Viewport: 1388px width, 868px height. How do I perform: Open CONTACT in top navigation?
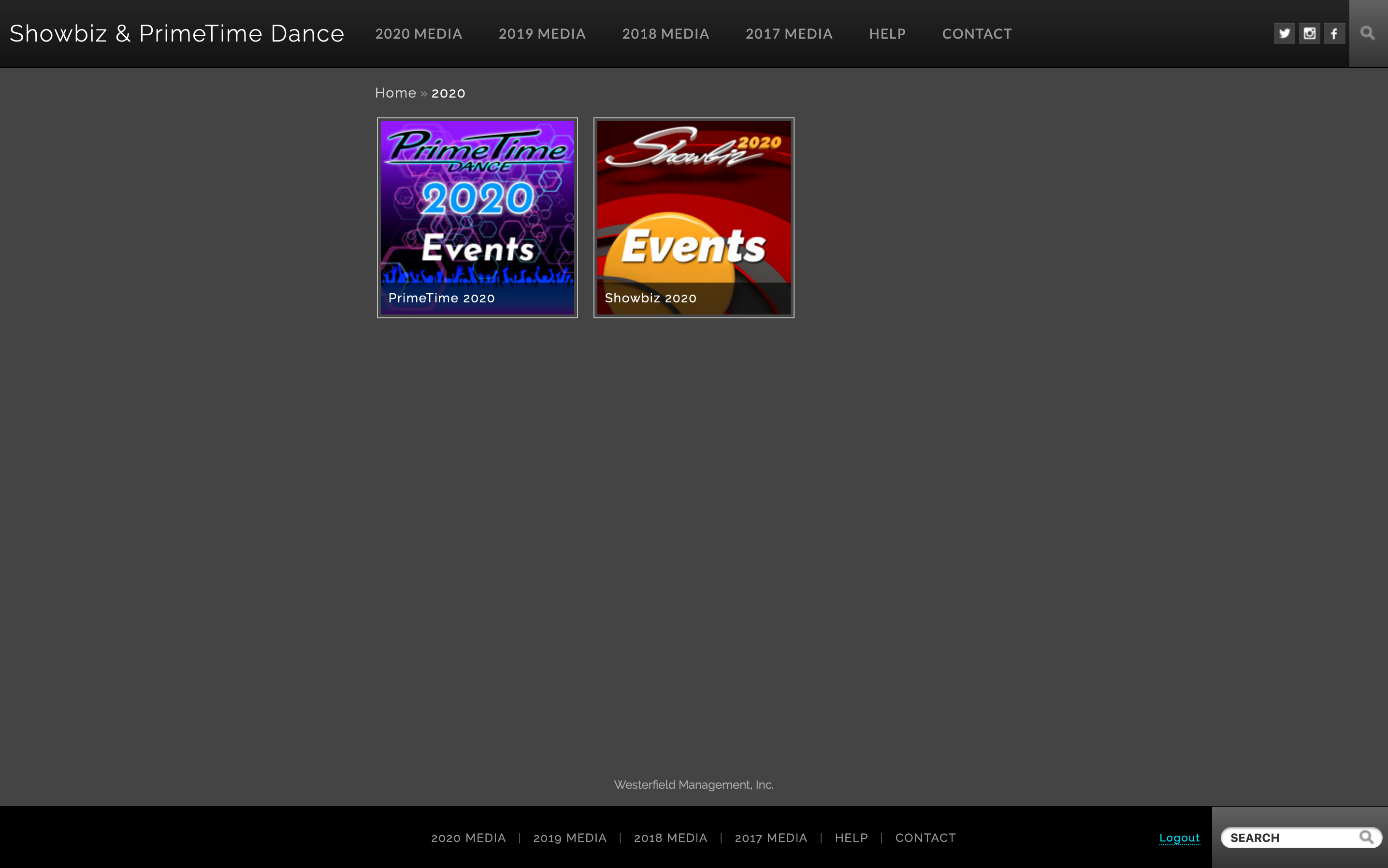[977, 34]
